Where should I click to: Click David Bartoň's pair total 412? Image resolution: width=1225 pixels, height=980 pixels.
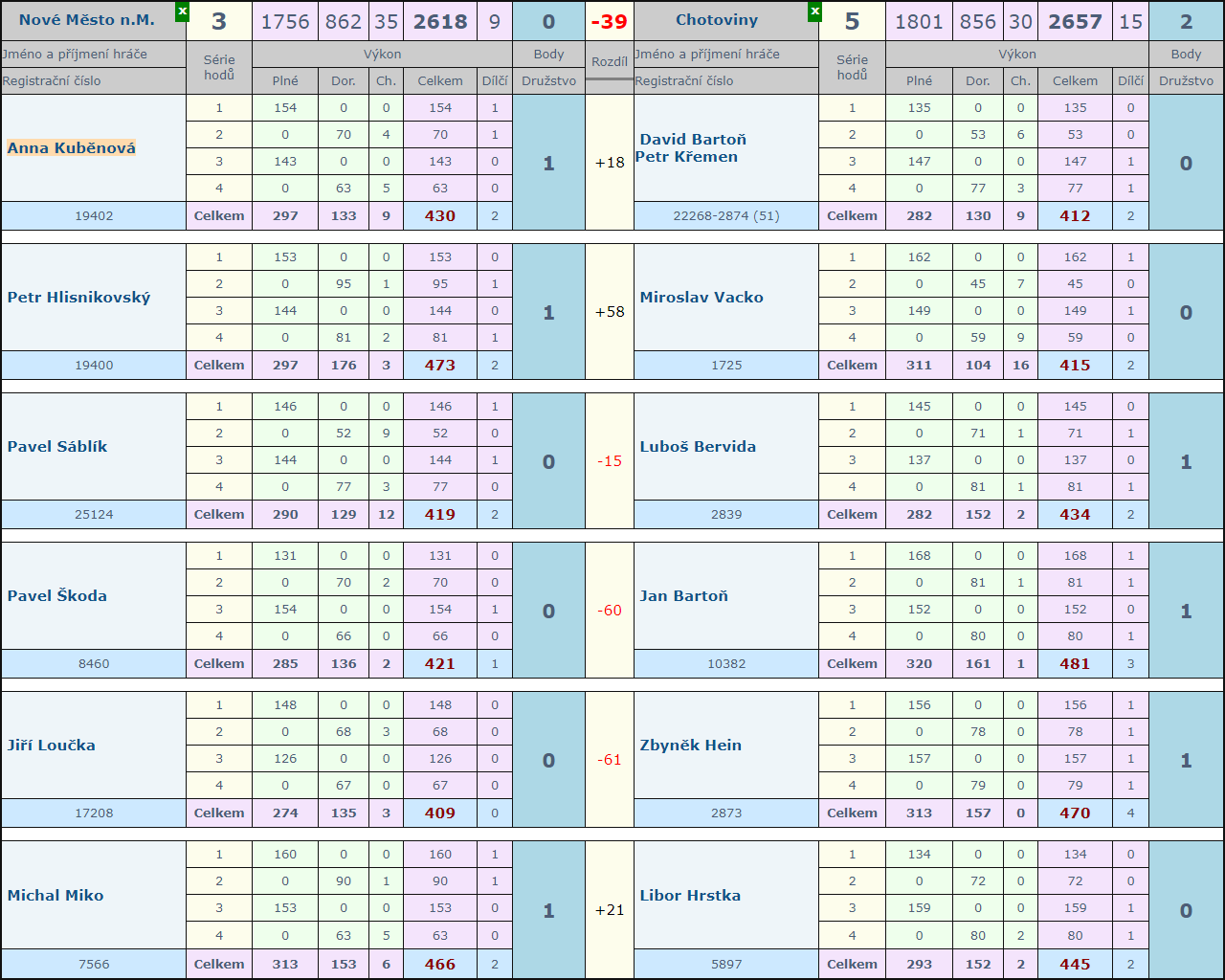point(1075,216)
